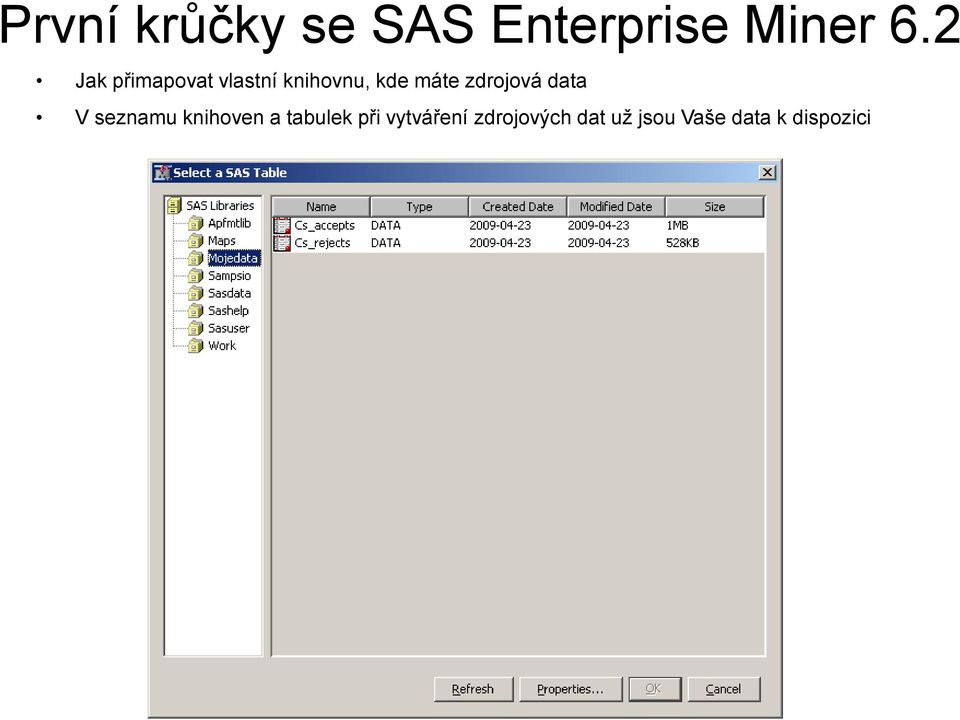
Task: Click the Sasdata library folder icon
Action: coord(195,293)
